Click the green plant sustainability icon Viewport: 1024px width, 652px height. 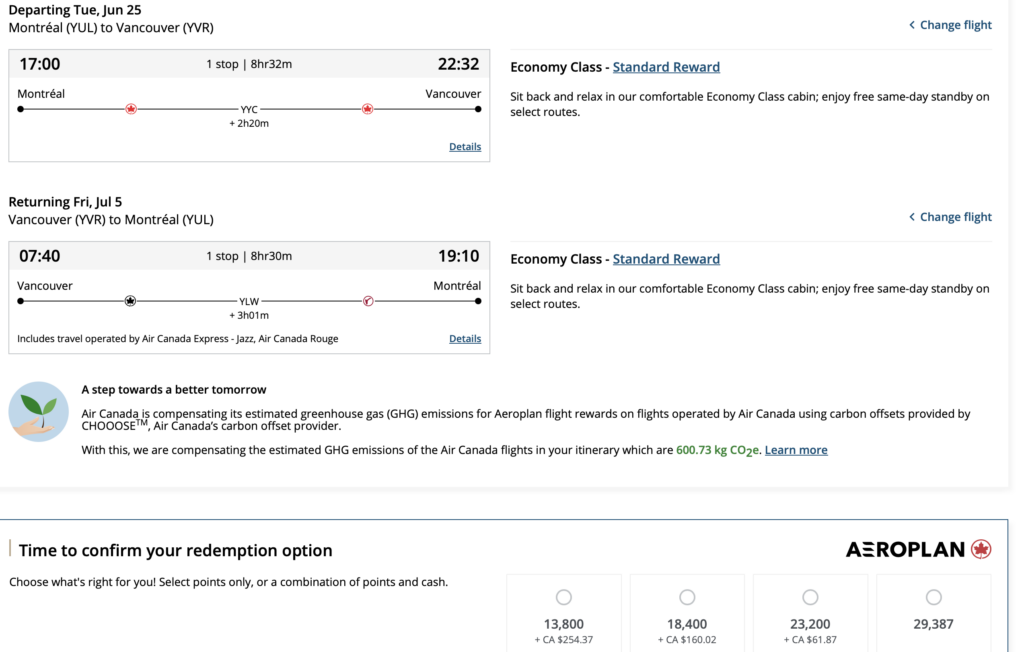point(38,411)
